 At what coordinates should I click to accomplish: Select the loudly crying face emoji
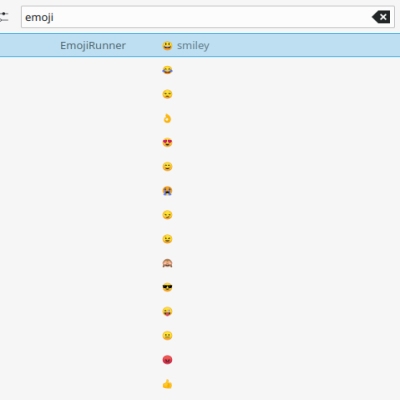(167, 191)
